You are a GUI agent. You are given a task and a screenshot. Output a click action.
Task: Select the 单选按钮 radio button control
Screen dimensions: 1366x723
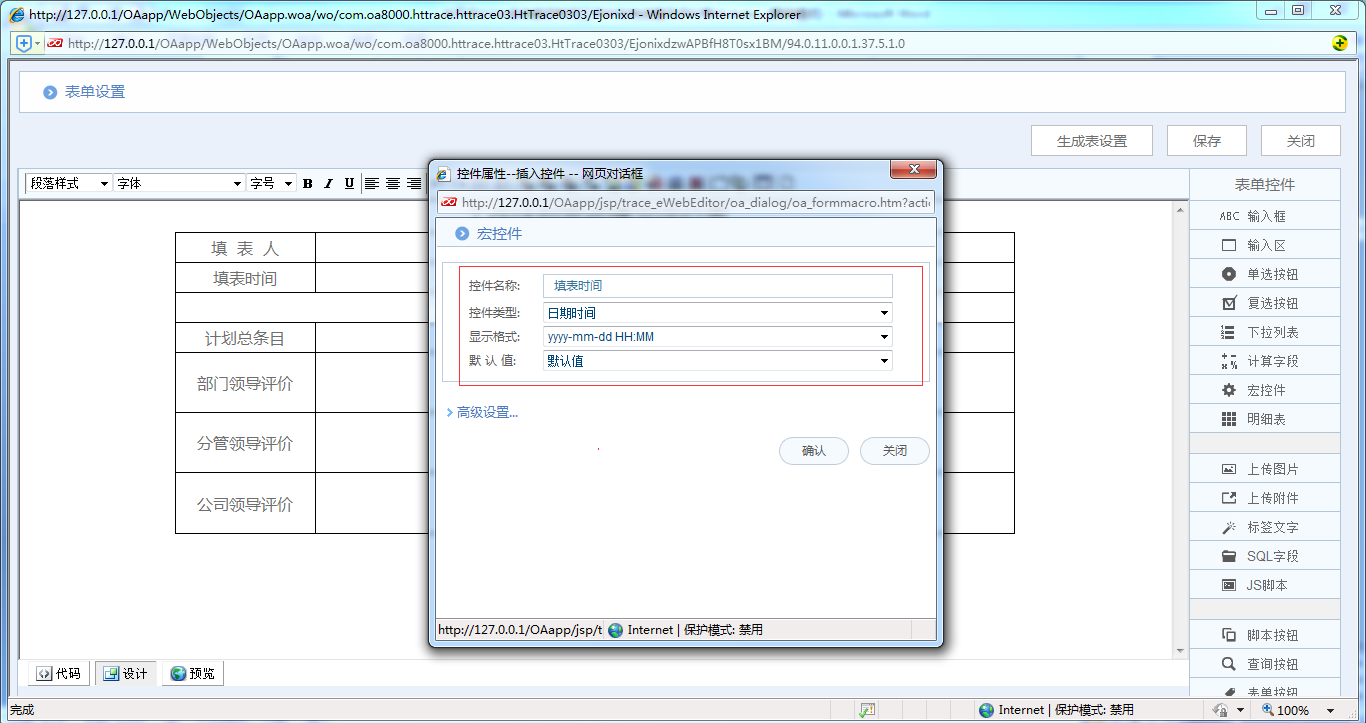tap(1264, 273)
